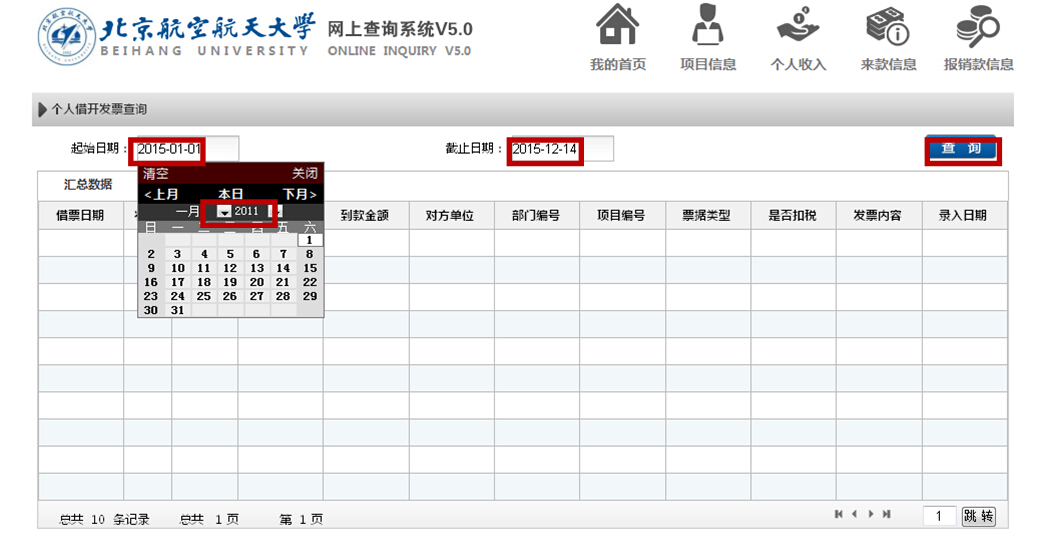1053x543 pixels.
Task: Click 查询 search button
Action: pos(961,149)
